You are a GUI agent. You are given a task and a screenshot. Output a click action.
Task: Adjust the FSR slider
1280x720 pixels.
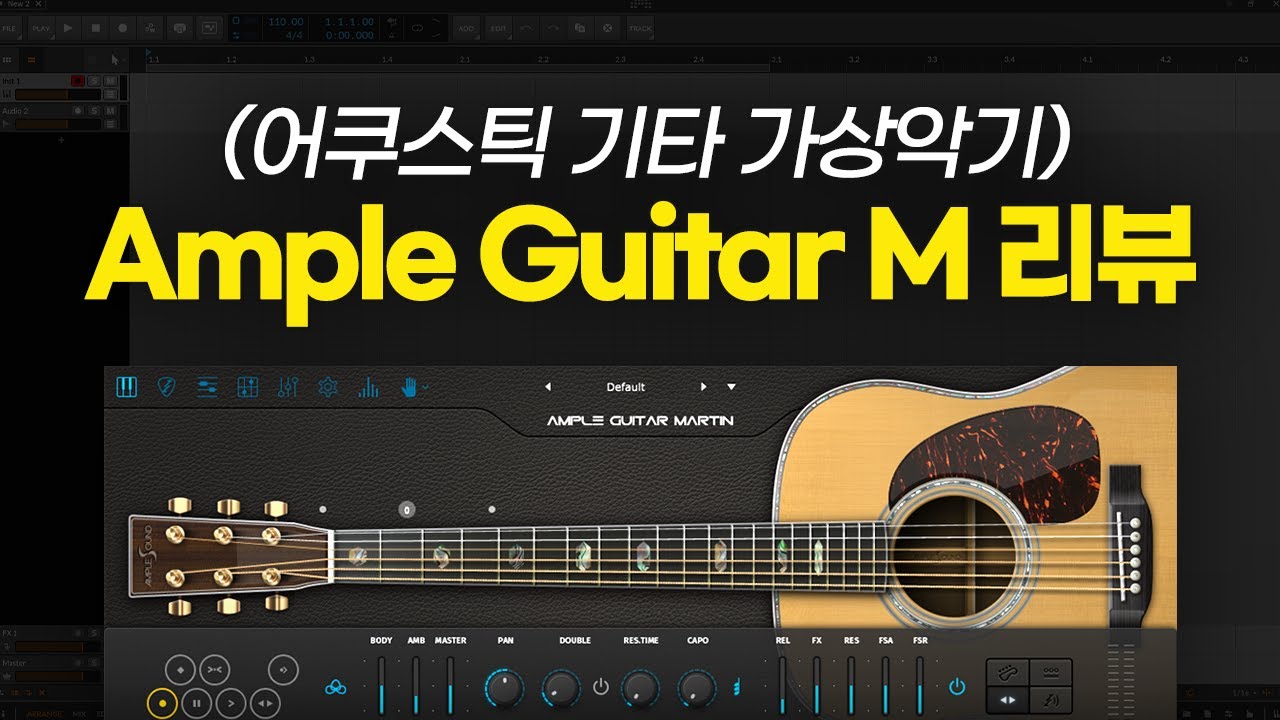(x=920, y=686)
